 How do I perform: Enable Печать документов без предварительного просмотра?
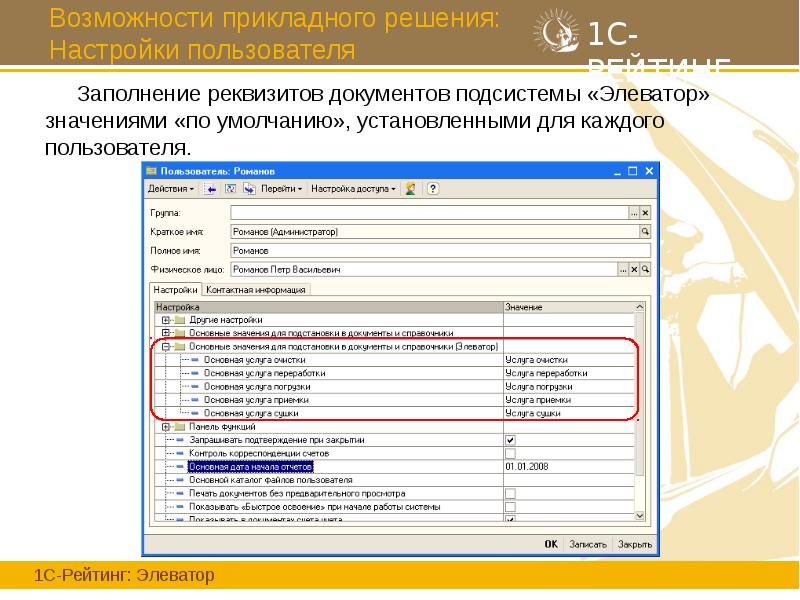(x=510, y=493)
